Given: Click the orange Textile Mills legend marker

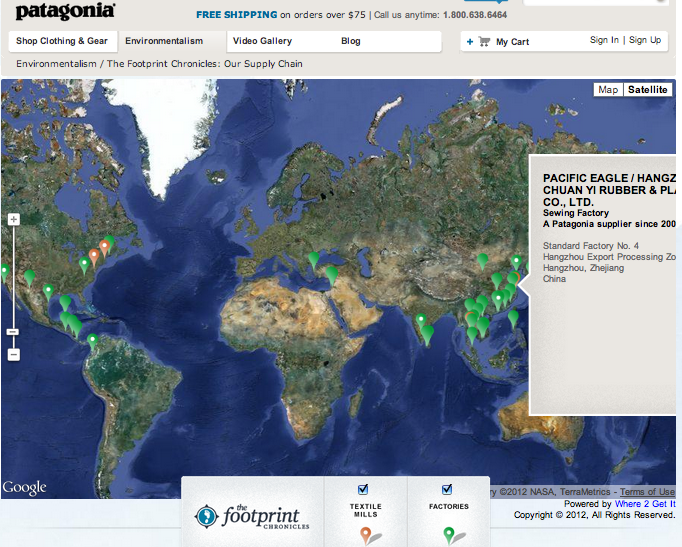Looking at the screenshot, I should 366,534.
